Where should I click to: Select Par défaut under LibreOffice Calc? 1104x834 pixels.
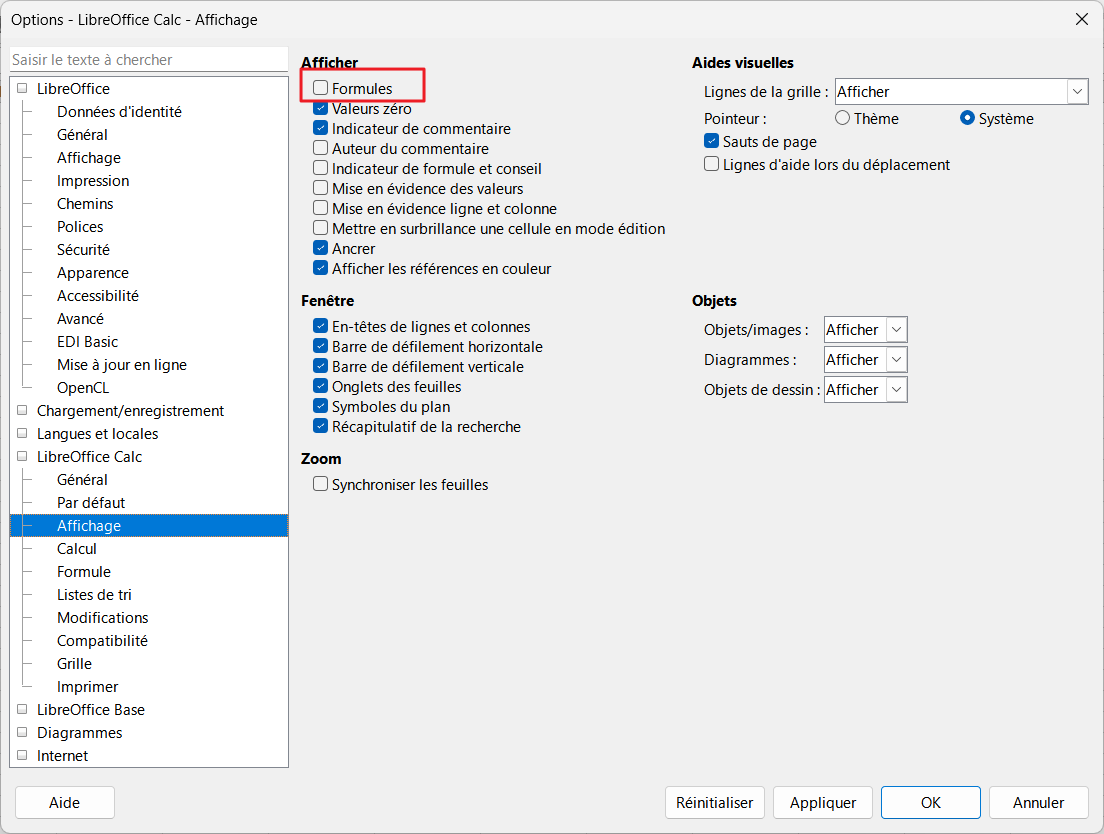pos(91,503)
